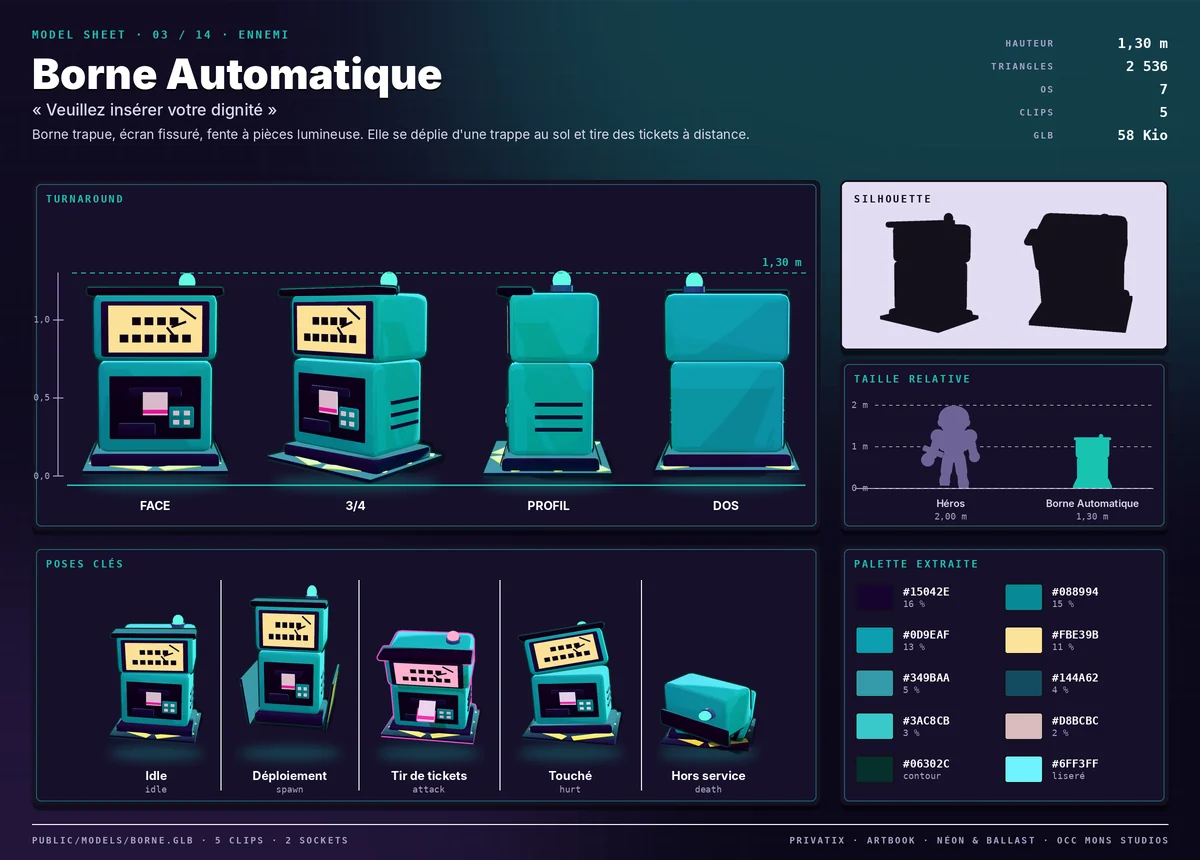1200x860 pixels.
Task: Click the 0,5 axis tick label in Turnaround
Action: (41, 398)
